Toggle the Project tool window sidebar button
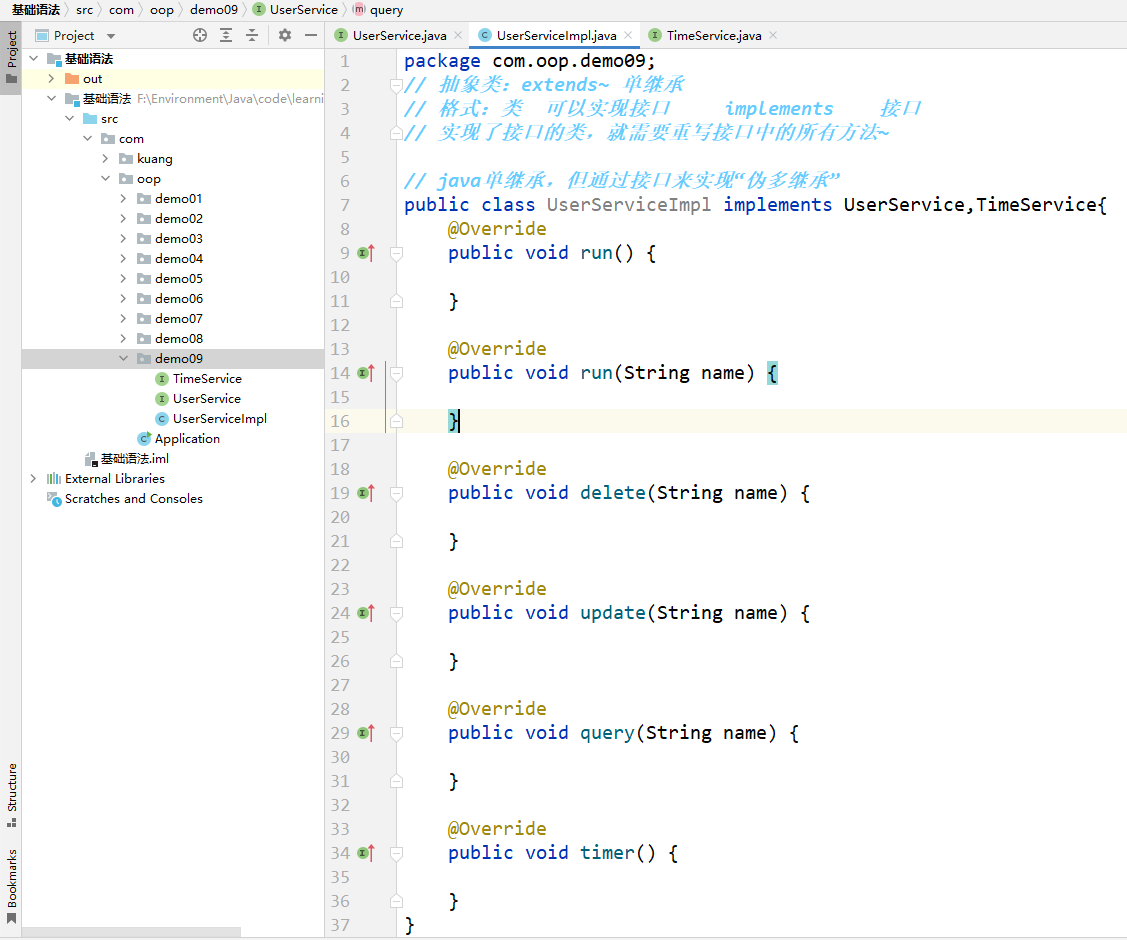 11,57
